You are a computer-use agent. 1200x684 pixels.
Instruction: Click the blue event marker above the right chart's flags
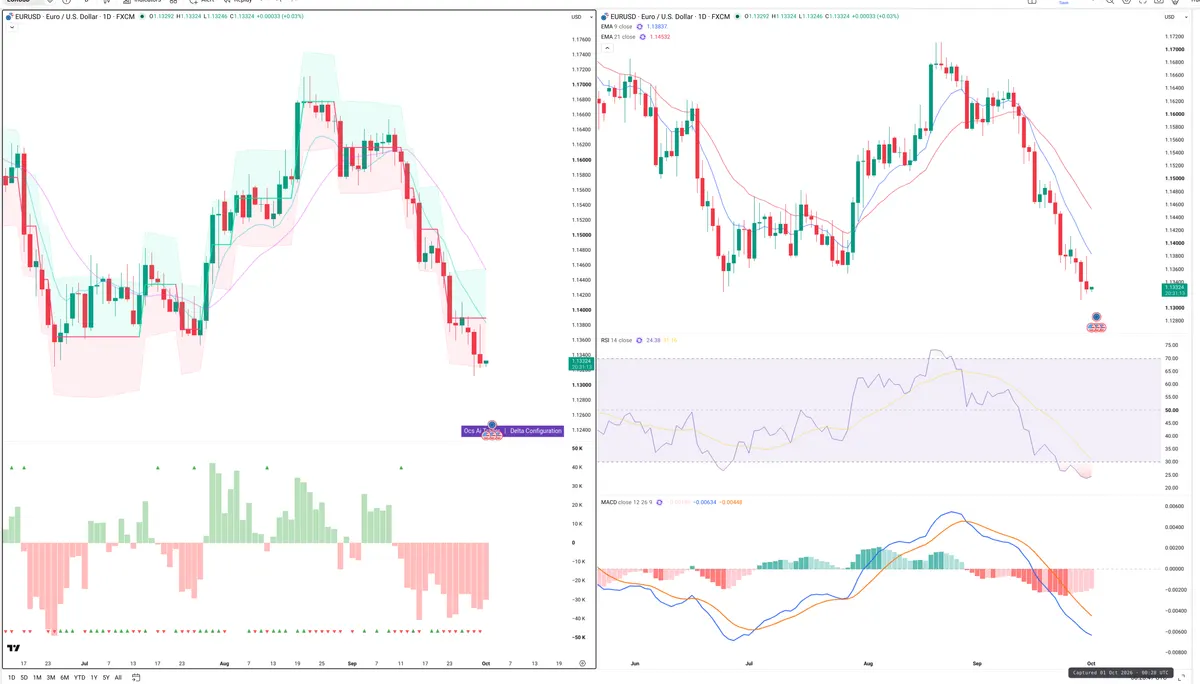[x=1097, y=317]
